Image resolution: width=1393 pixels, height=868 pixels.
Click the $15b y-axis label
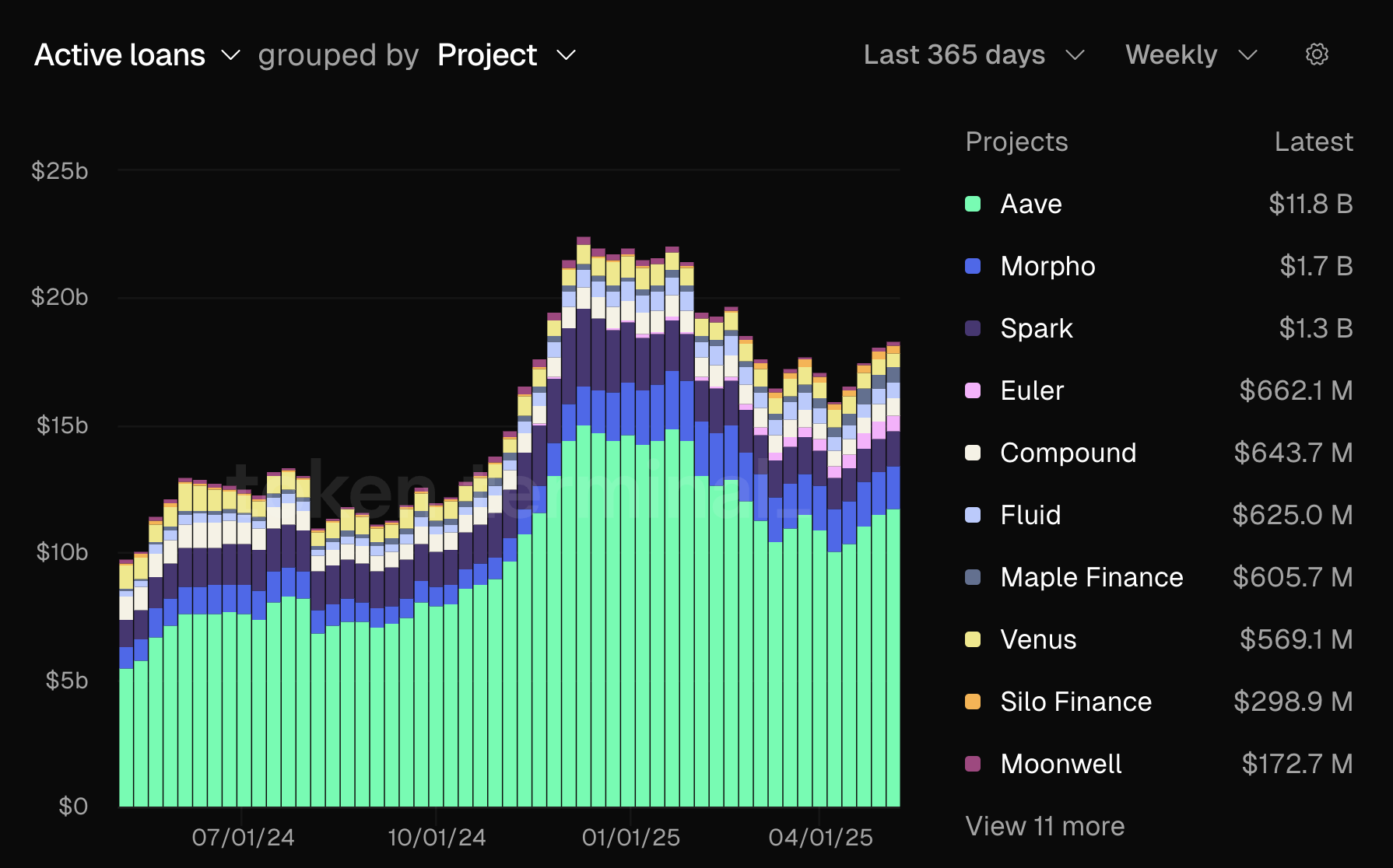tap(62, 425)
